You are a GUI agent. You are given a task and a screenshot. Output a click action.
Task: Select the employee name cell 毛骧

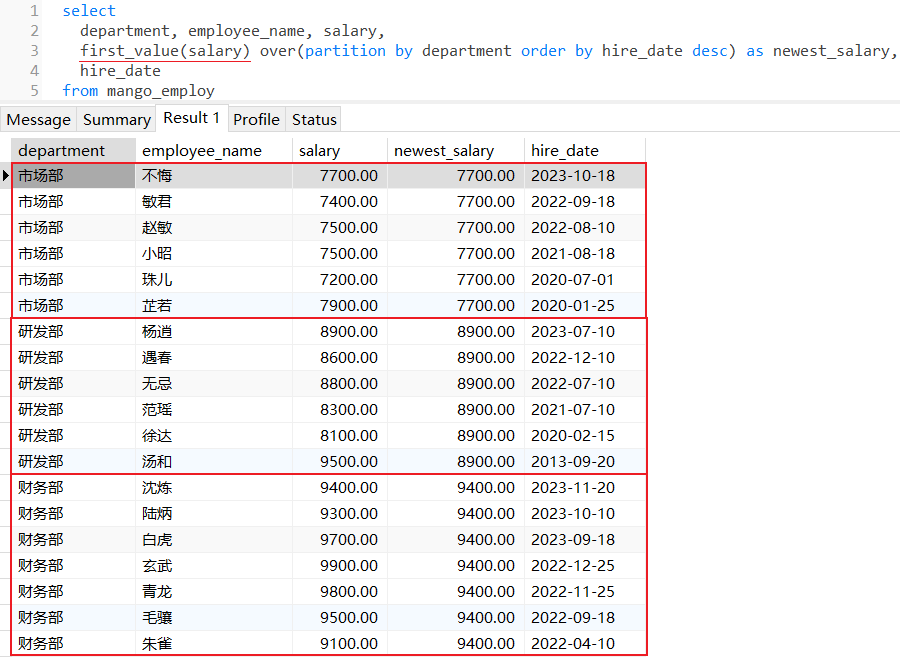[214, 617]
